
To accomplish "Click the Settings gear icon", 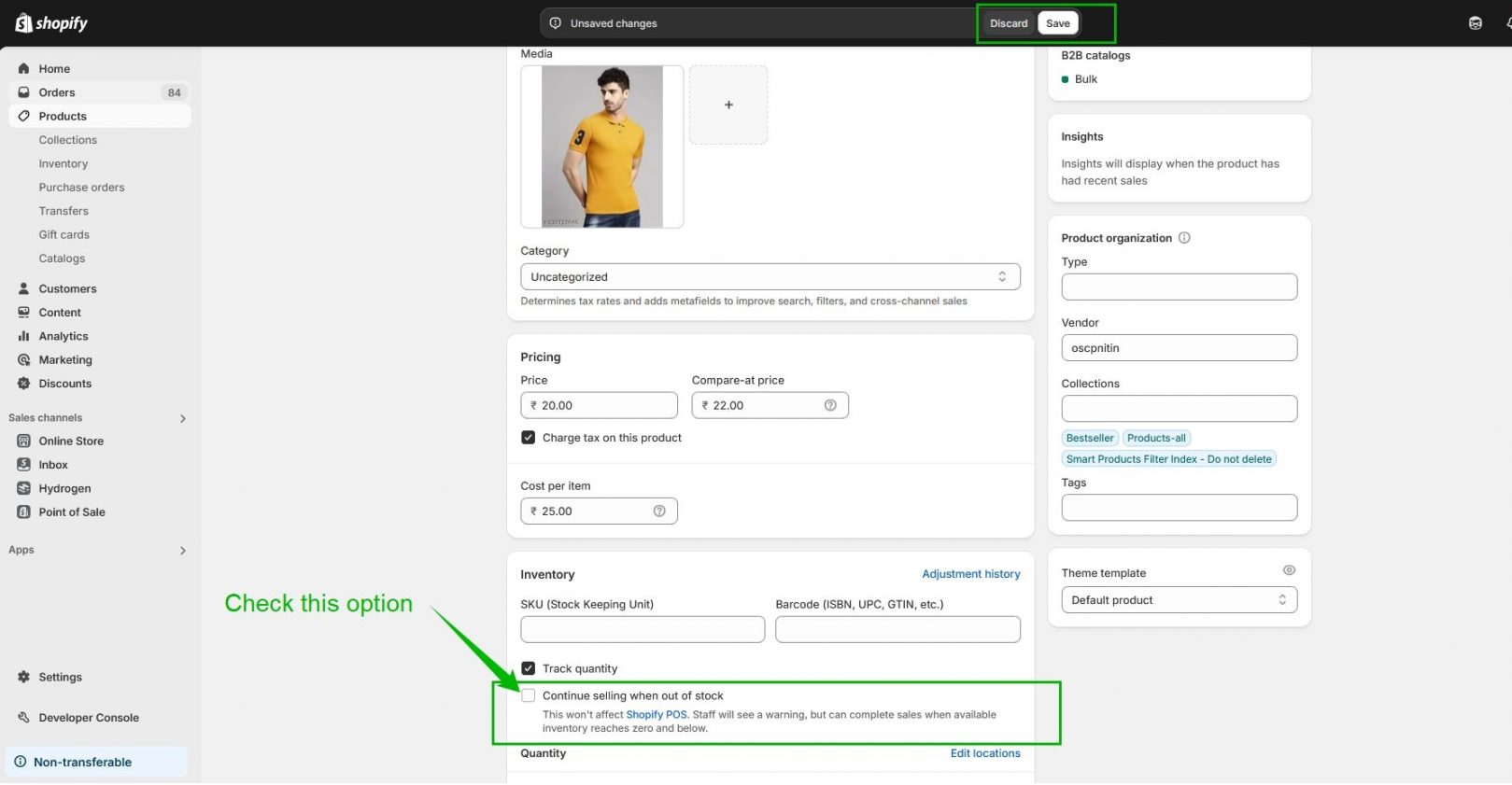I will [24, 678].
